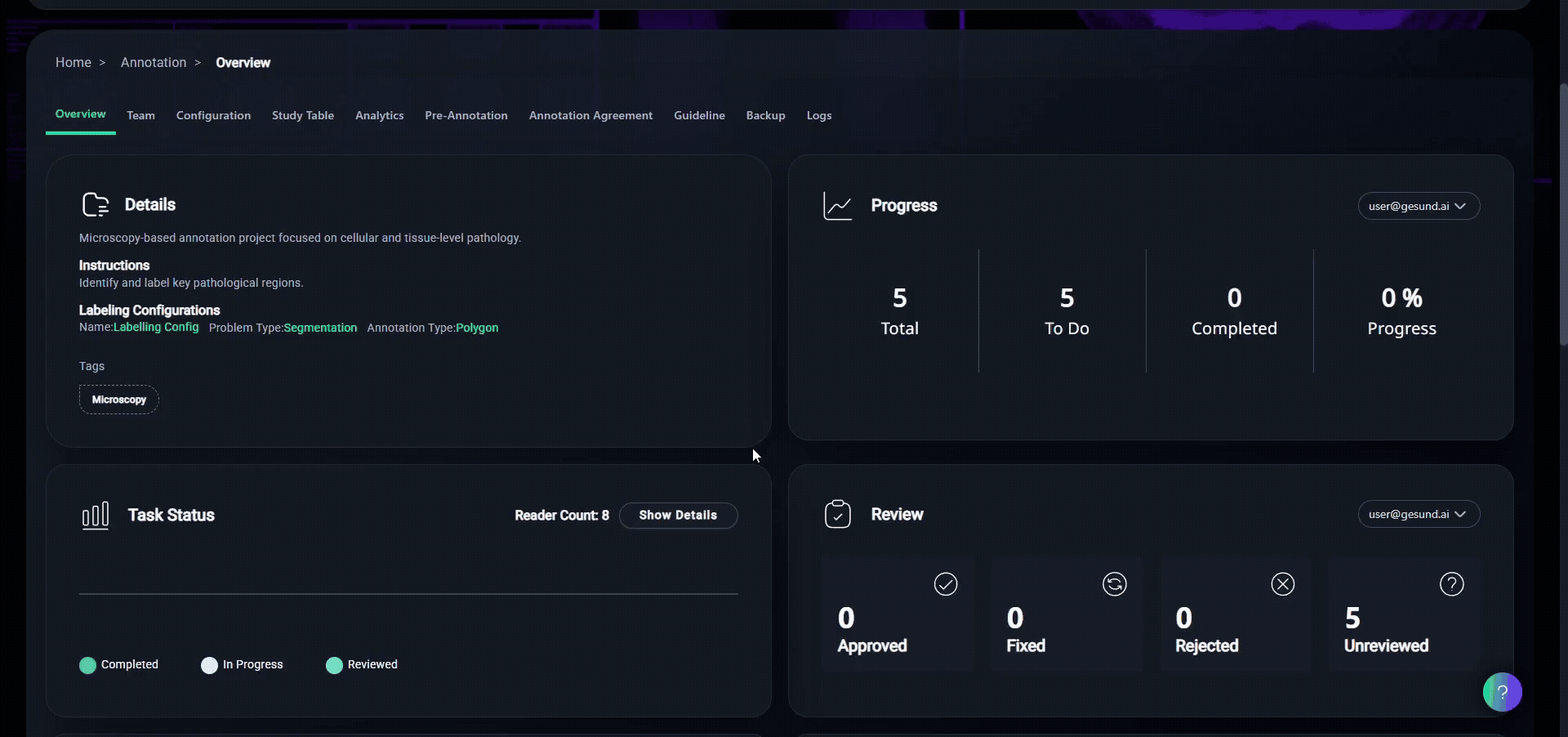This screenshot has width=1568, height=737.
Task: Open the Progress user@gesund.ai dropdown
Action: pyautogui.click(x=1419, y=206)
